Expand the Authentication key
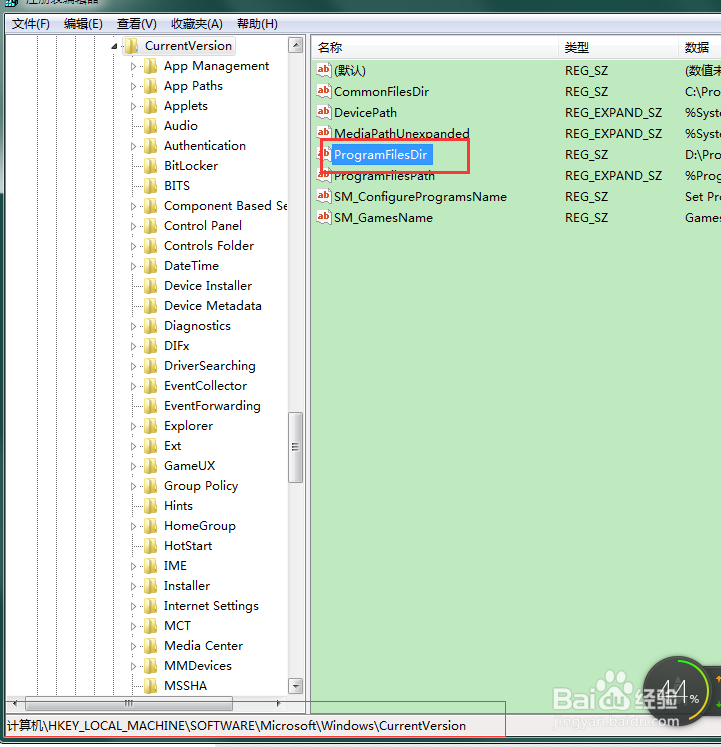Screen dimensions: 721x747 pos(133,146)
